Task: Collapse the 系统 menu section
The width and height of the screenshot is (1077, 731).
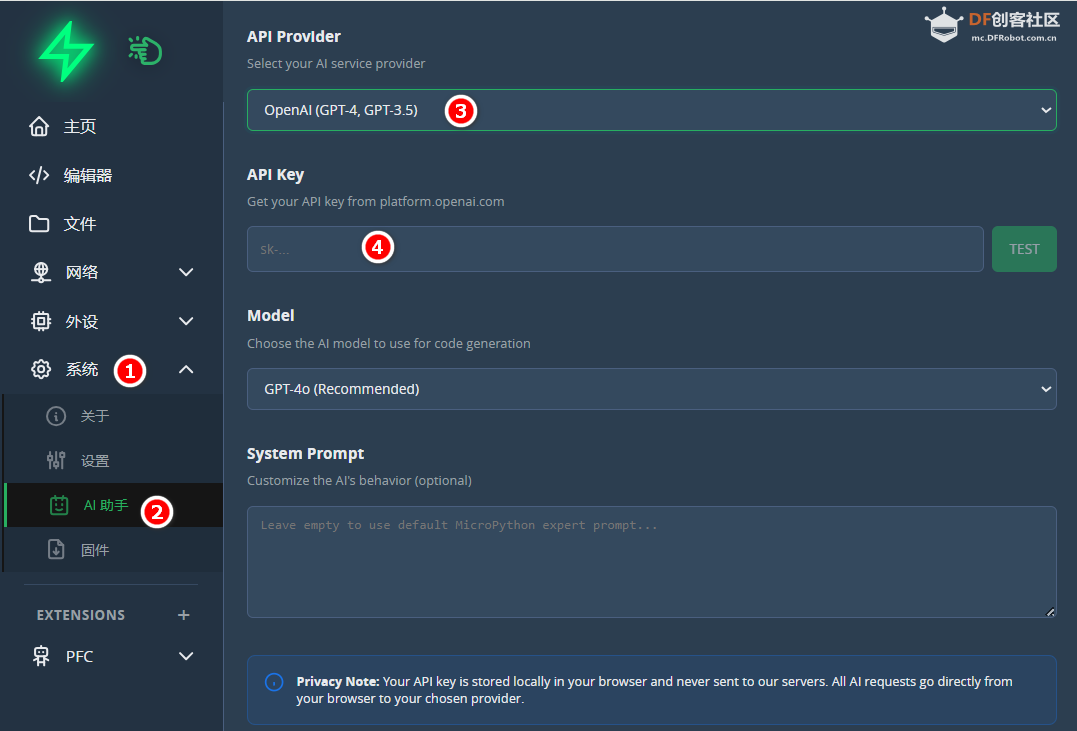Action: [186, 370]
